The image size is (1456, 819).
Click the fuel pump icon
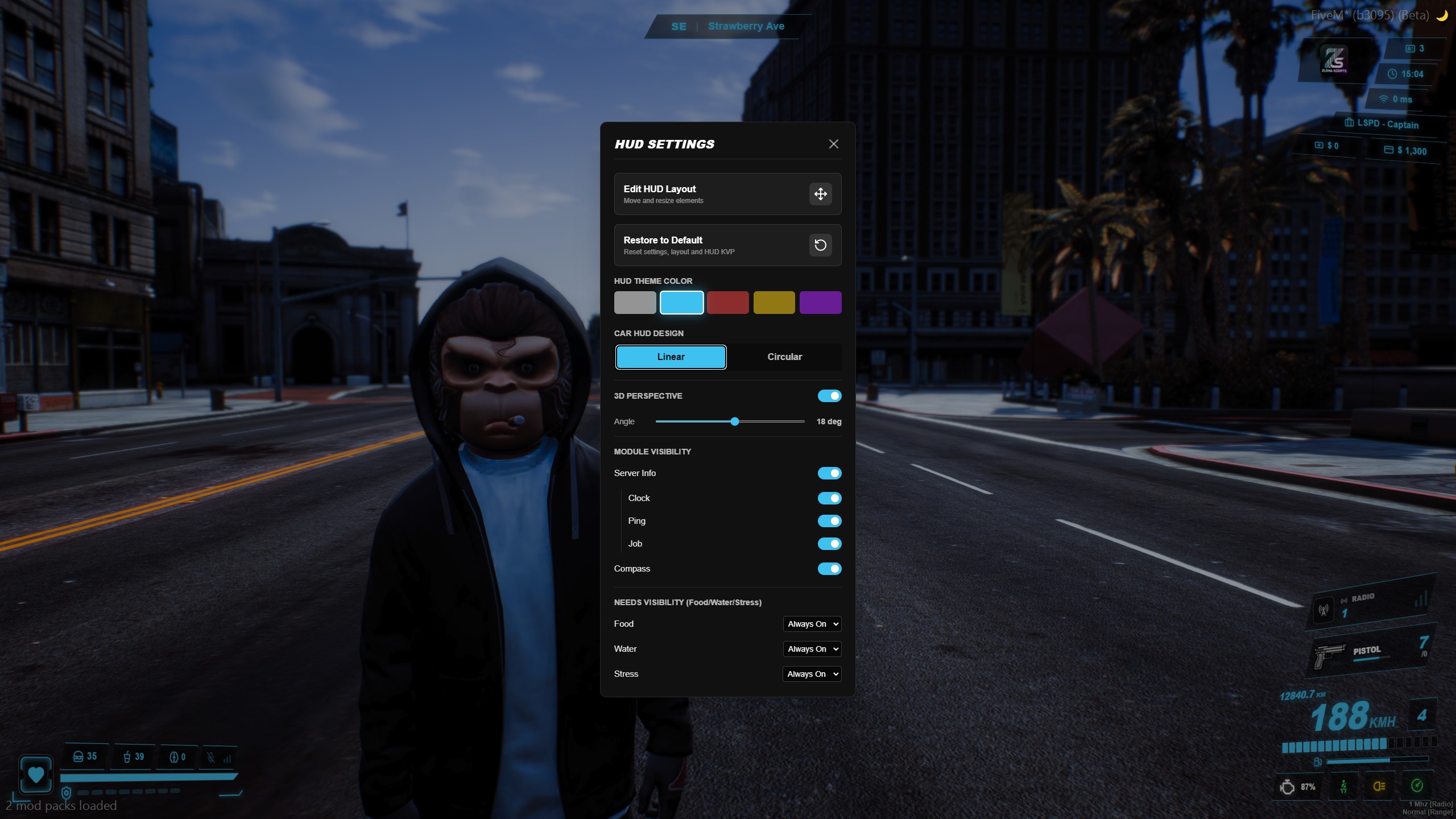[1317, 762]
